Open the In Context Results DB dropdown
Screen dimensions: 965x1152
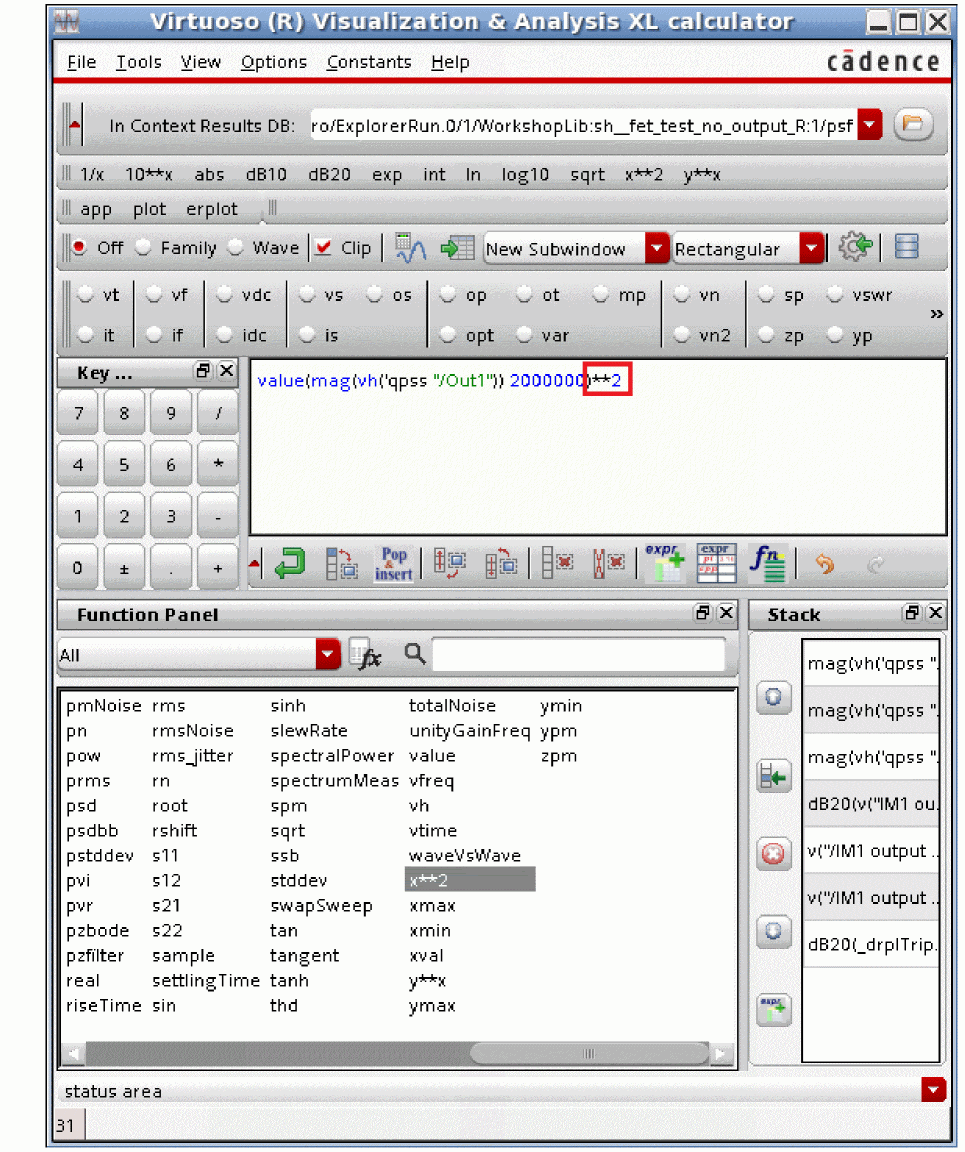(870, 125)
